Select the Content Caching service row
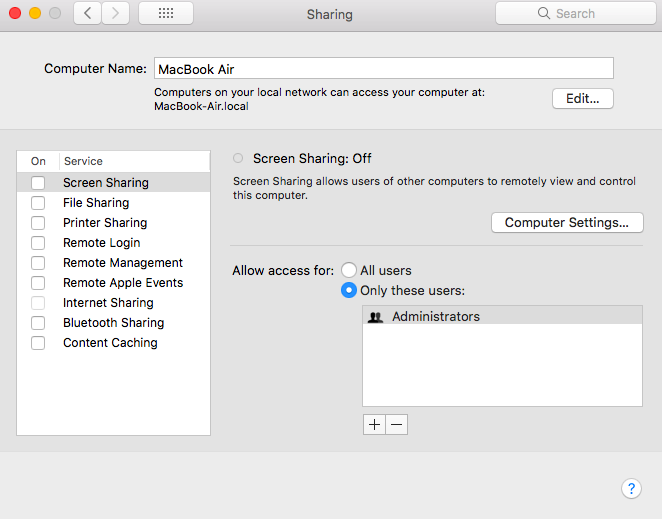662x519 pixels. click(x=114, y=343)
